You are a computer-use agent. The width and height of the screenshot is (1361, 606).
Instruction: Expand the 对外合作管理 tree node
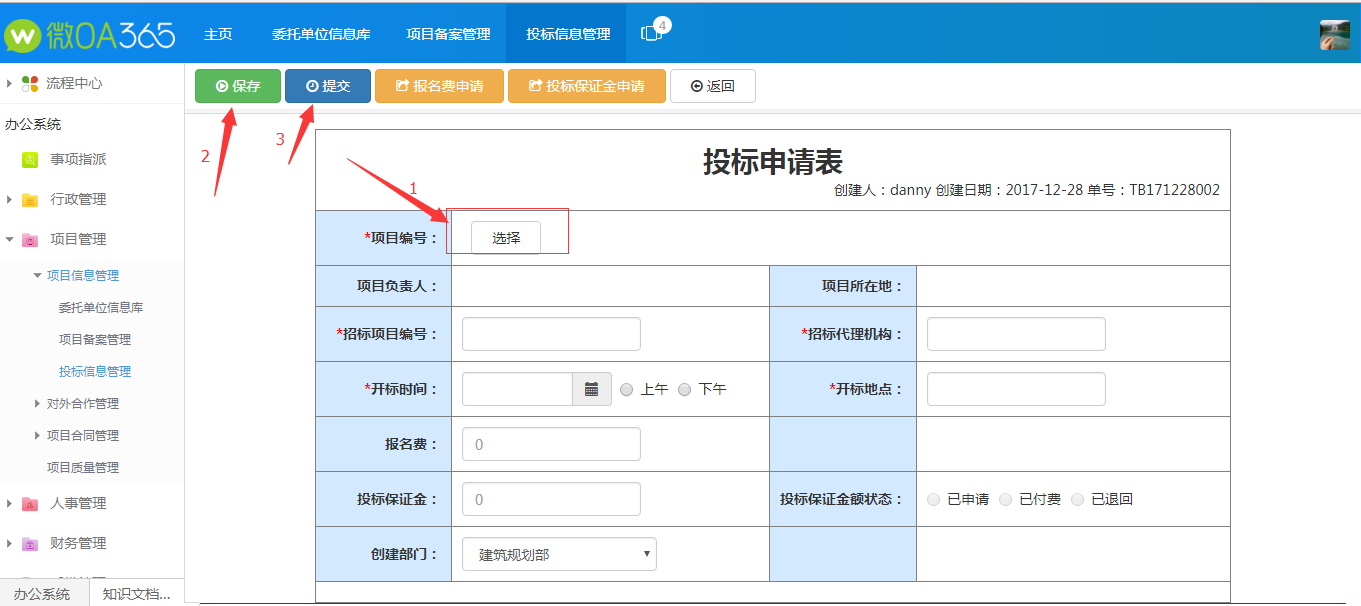(38, 404)
